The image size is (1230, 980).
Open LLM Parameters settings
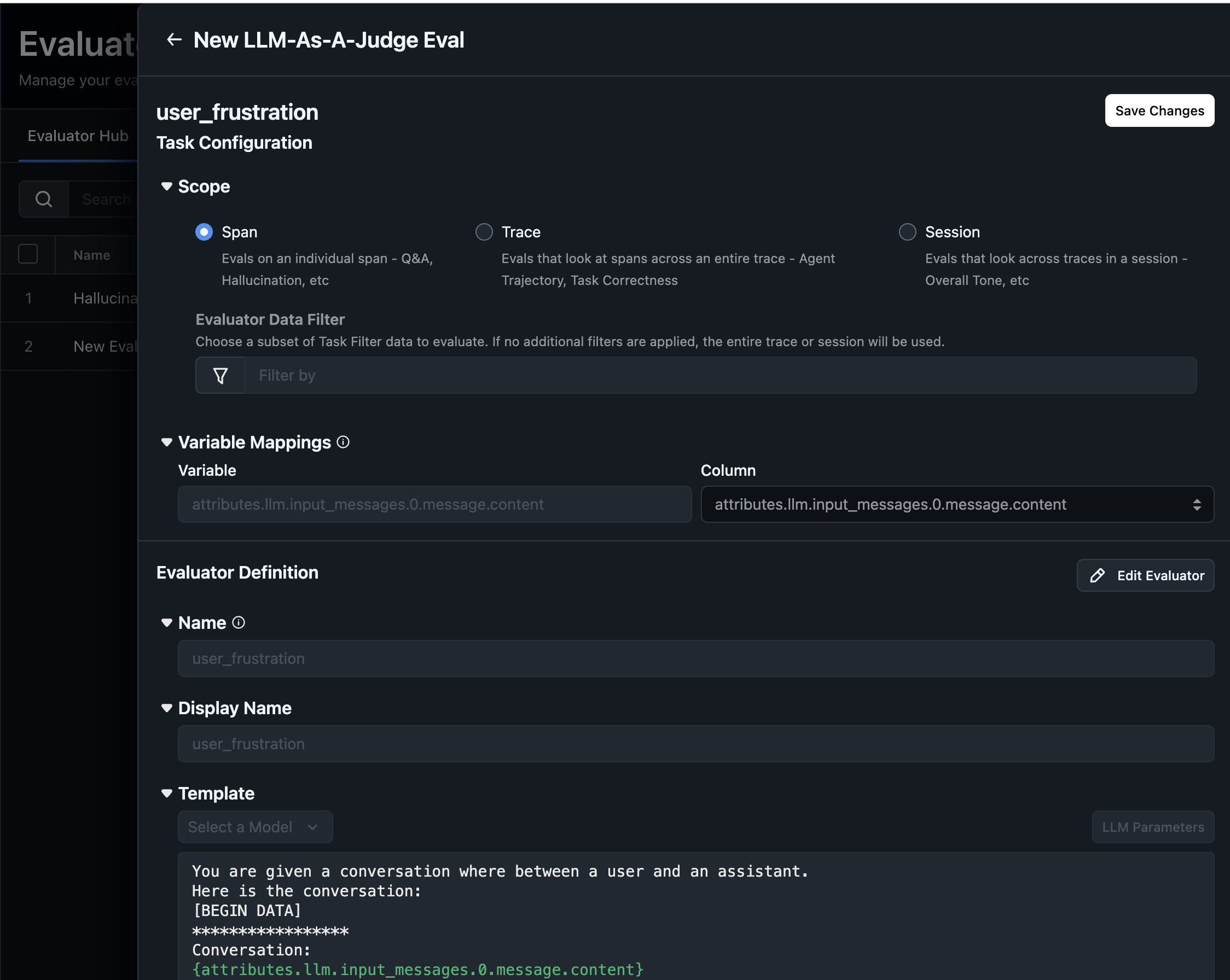[1152, 827]
